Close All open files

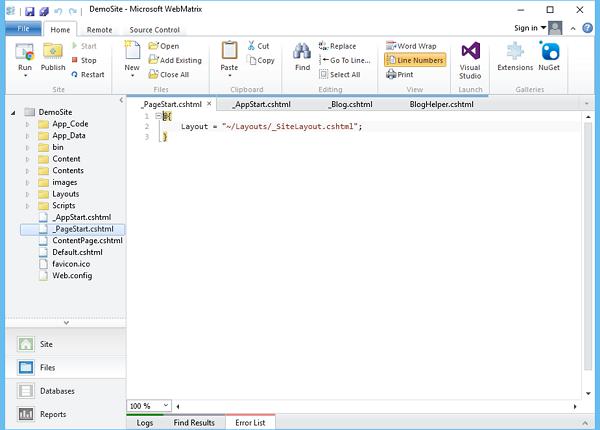pos(169,74)
